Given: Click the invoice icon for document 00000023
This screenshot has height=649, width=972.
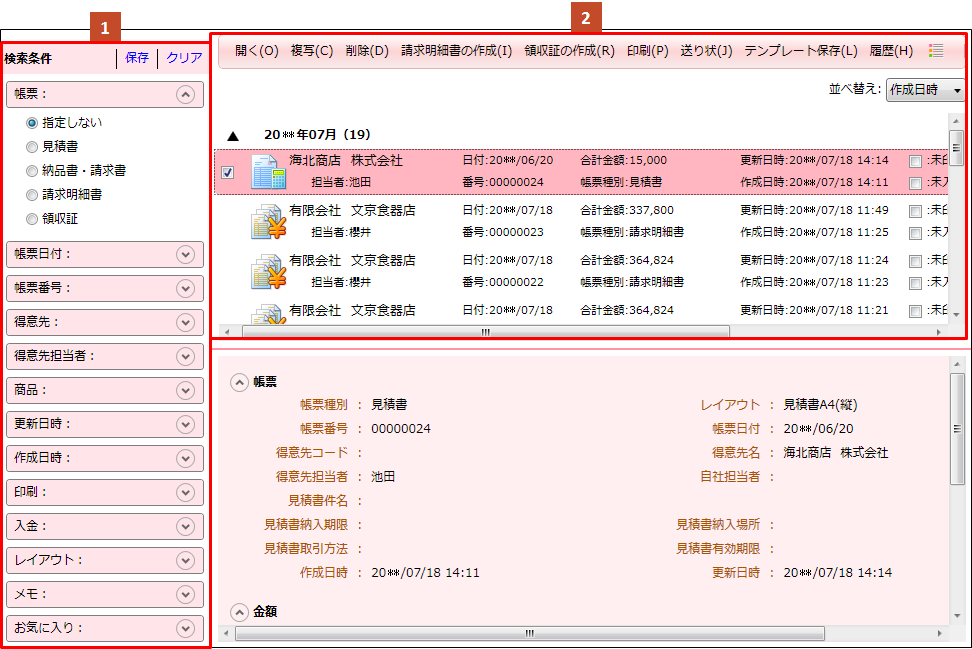Looking at the screenshot, I should point(267,221).
